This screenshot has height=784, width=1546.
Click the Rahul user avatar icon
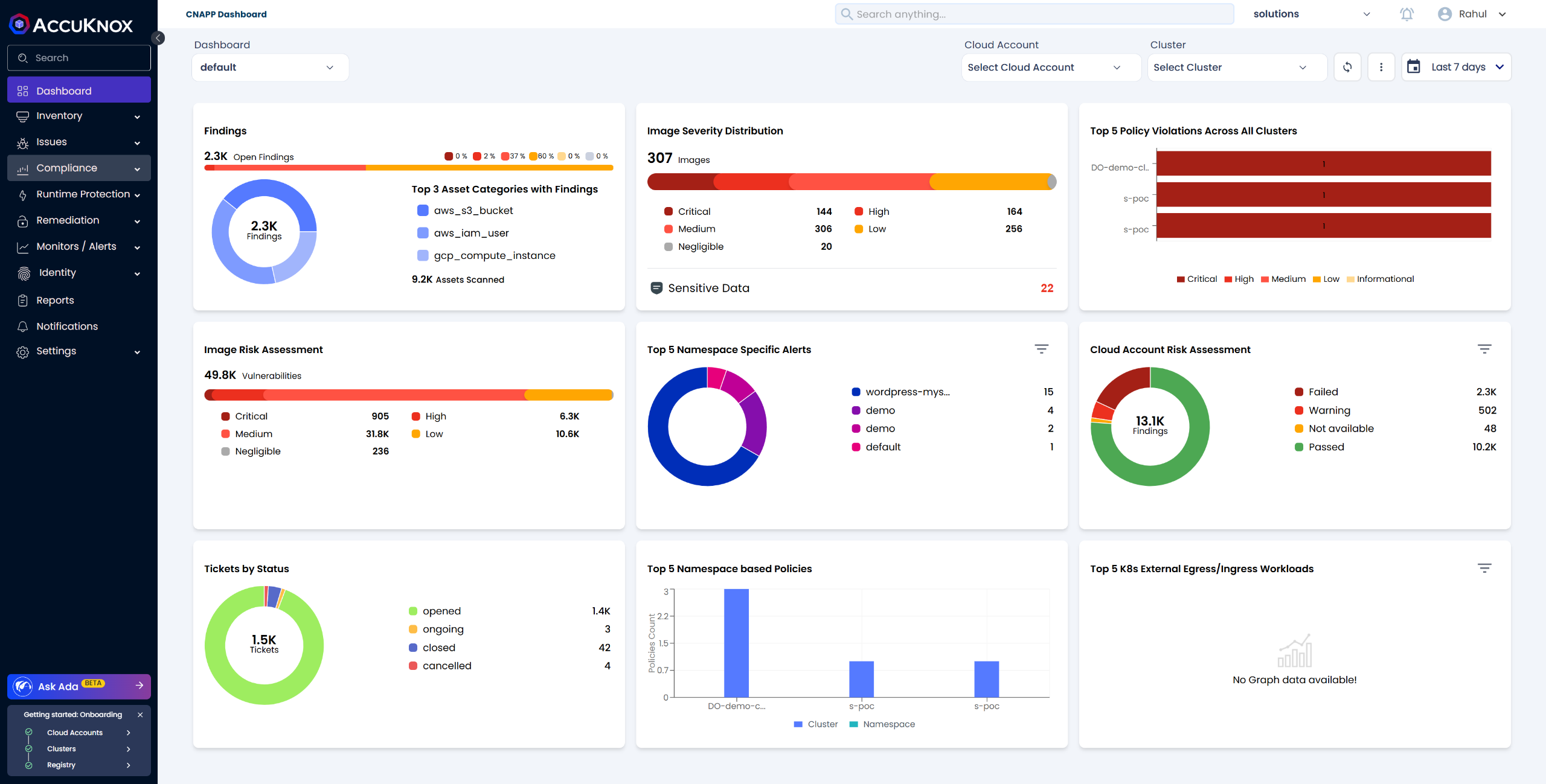[x=1445, y=14]
